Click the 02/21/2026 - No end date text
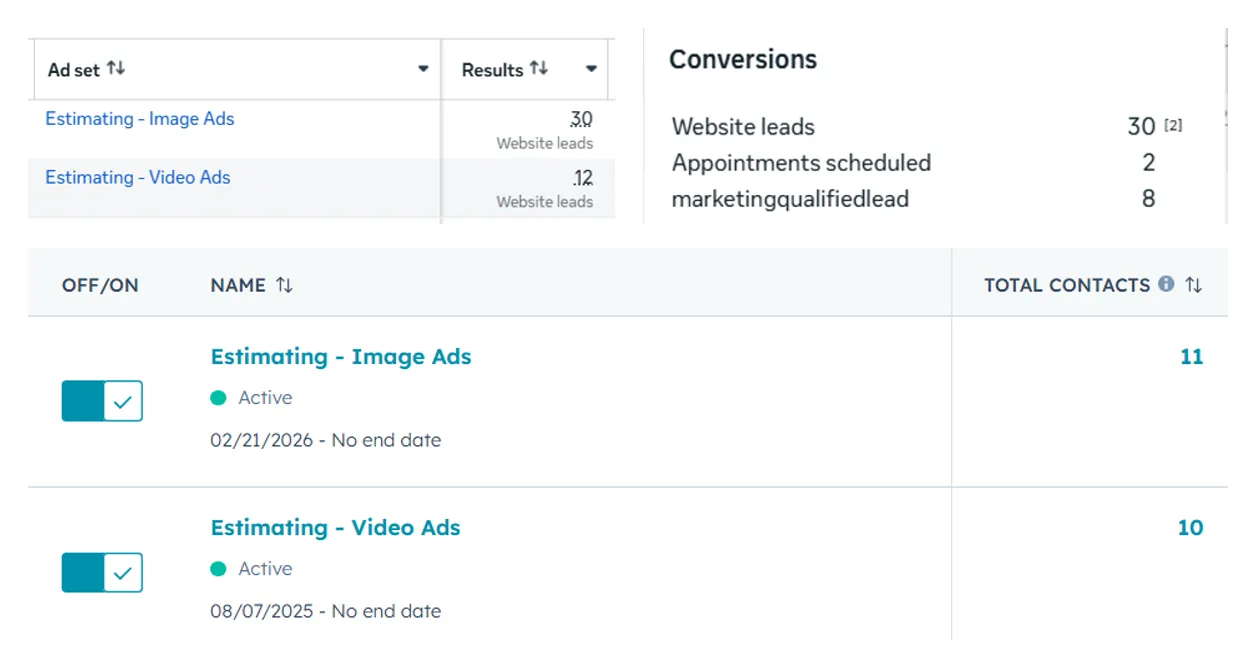 pyautogui.click(x=326, y=440)
